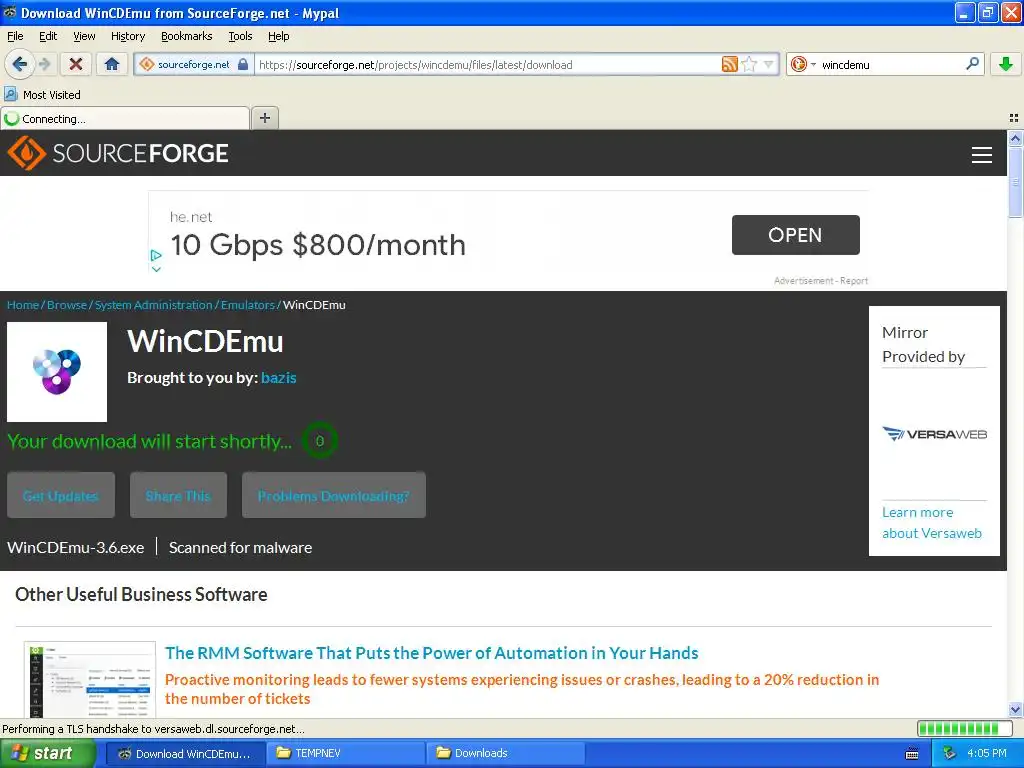Screen dimensions: 1024x768
Task: Go back with the browser Back arrow
Action: 19,64
